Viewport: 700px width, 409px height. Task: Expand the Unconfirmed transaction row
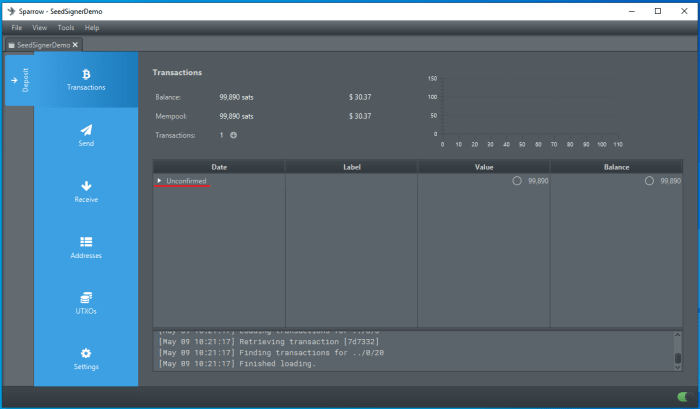159,181
